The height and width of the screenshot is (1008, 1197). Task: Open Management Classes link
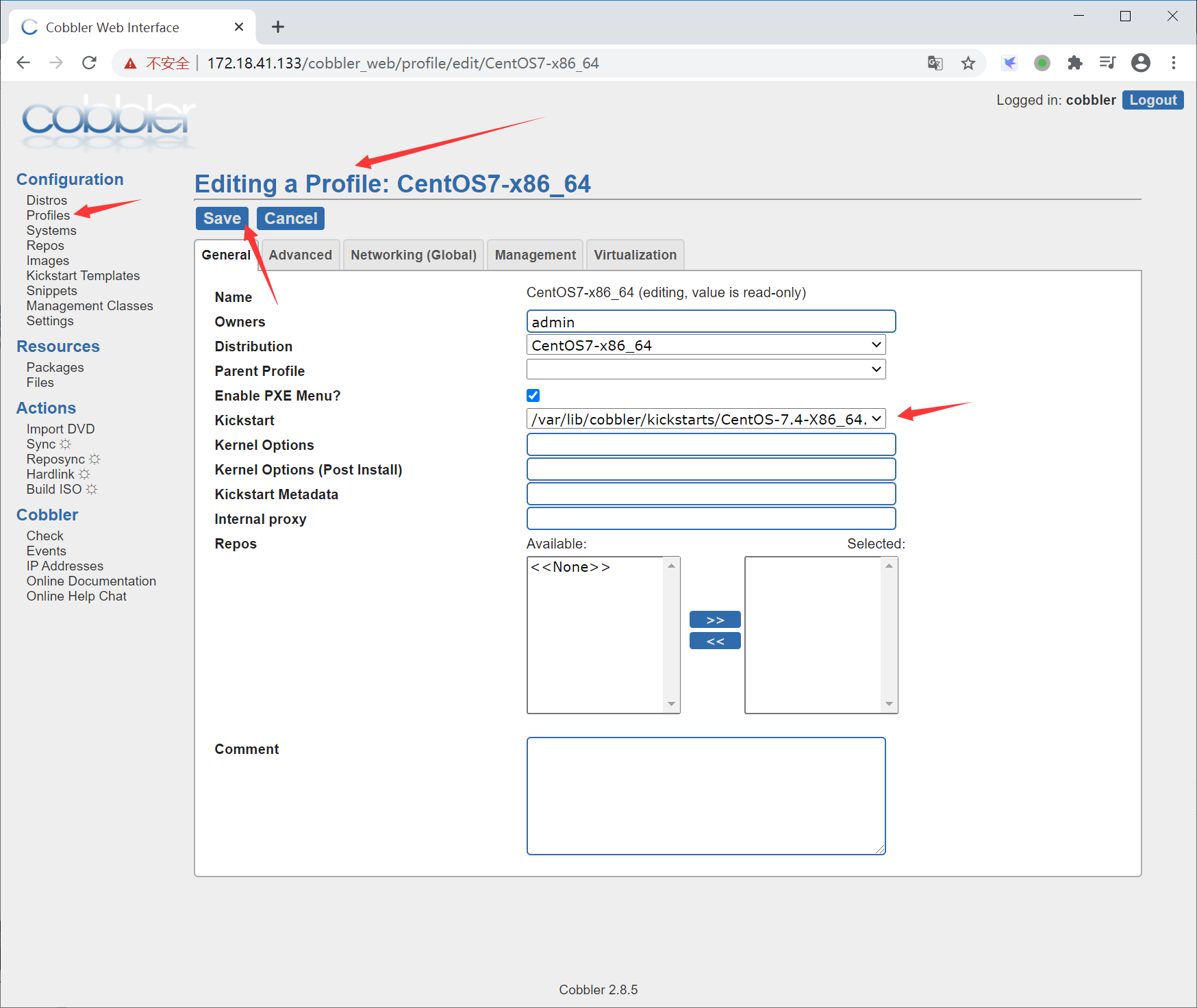click(x=90, y=305)
